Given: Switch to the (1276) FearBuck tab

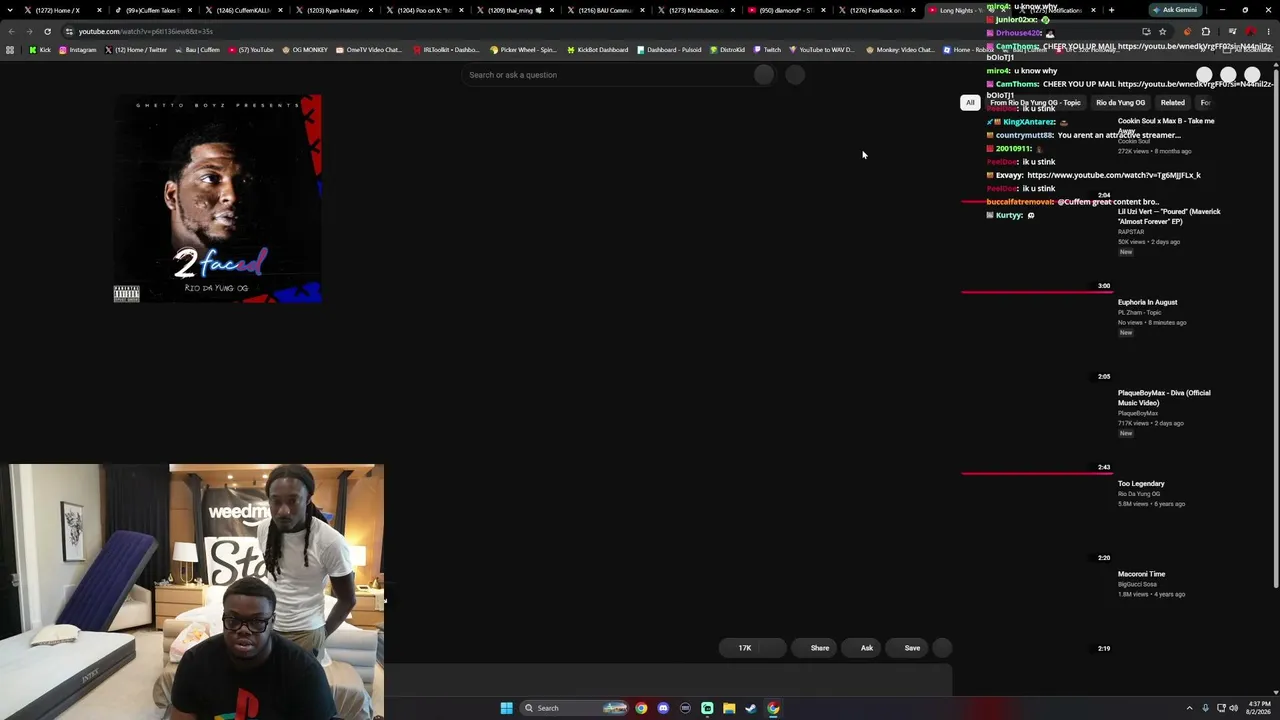Looking at the screenshot, I should 875,10.
